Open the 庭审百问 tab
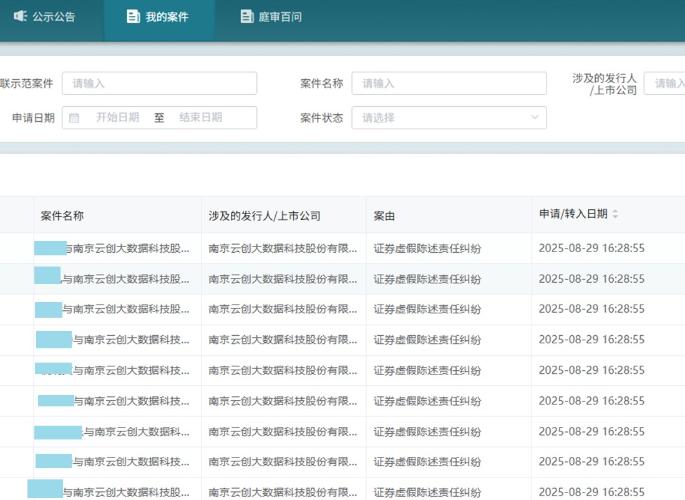This screenshot has height=500, width=685. [271, 17]
